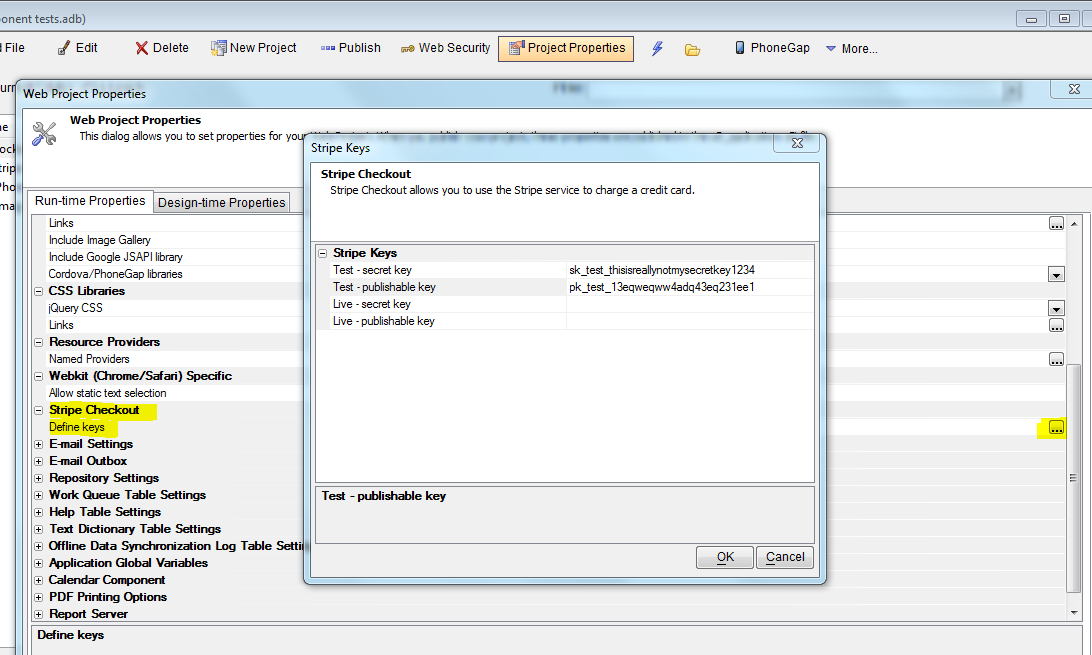Switch to the Run-time Properties tab

91,200
